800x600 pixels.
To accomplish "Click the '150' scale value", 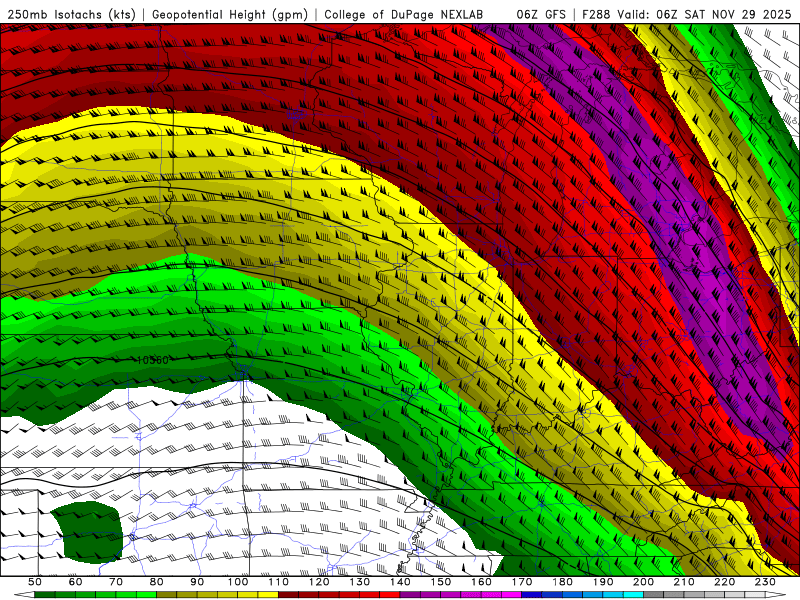I will coord(440,582).
